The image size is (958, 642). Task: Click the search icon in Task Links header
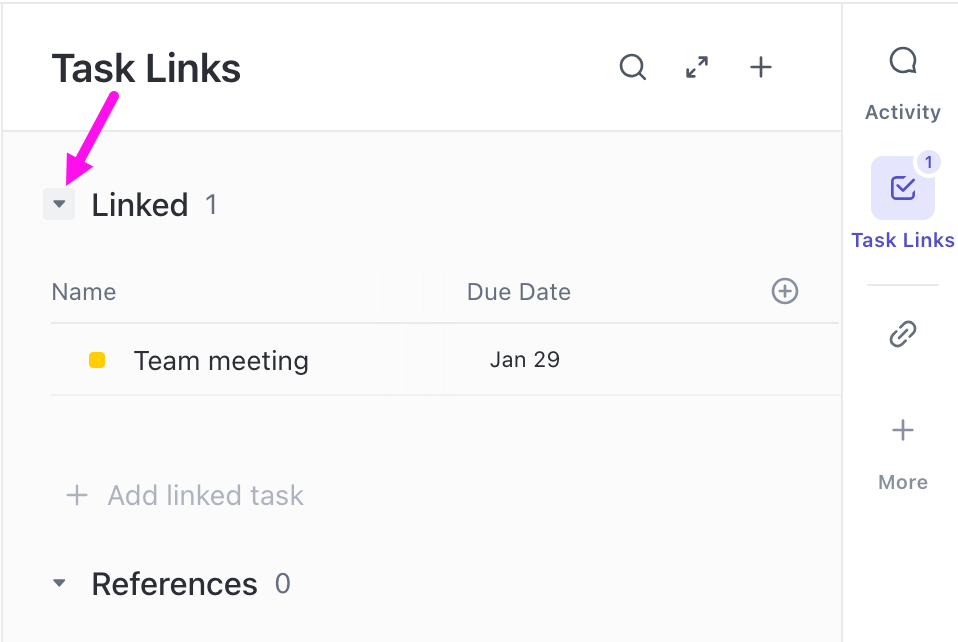coord(633,68)
